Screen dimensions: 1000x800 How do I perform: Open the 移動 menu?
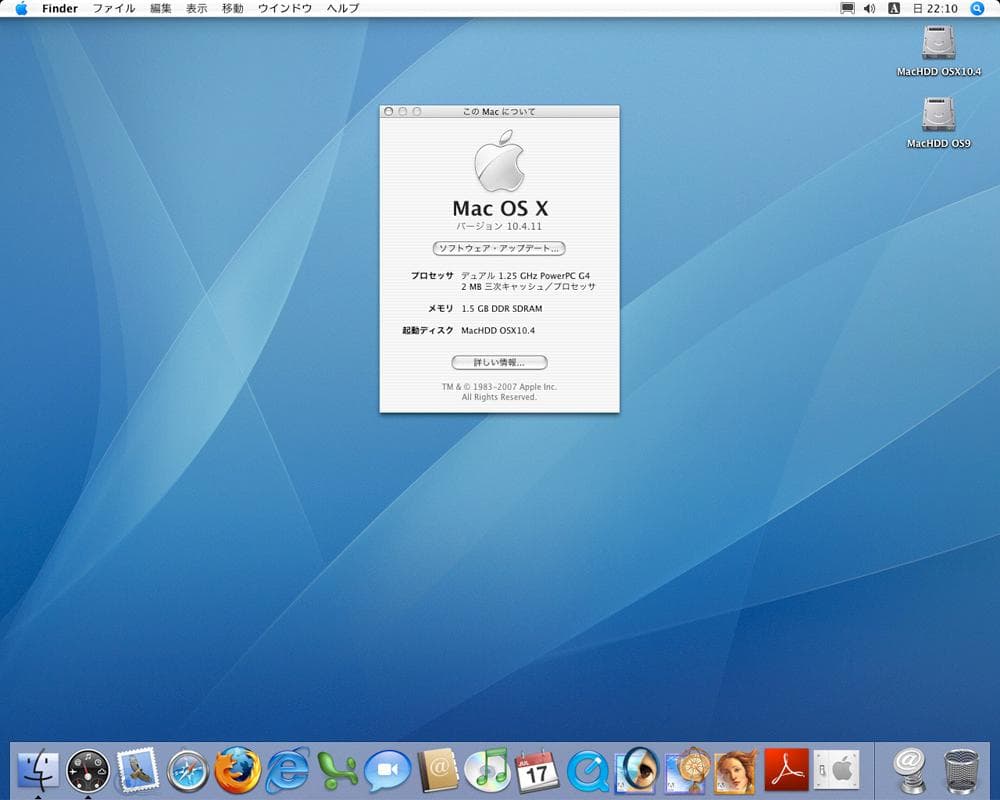[232, 8]
